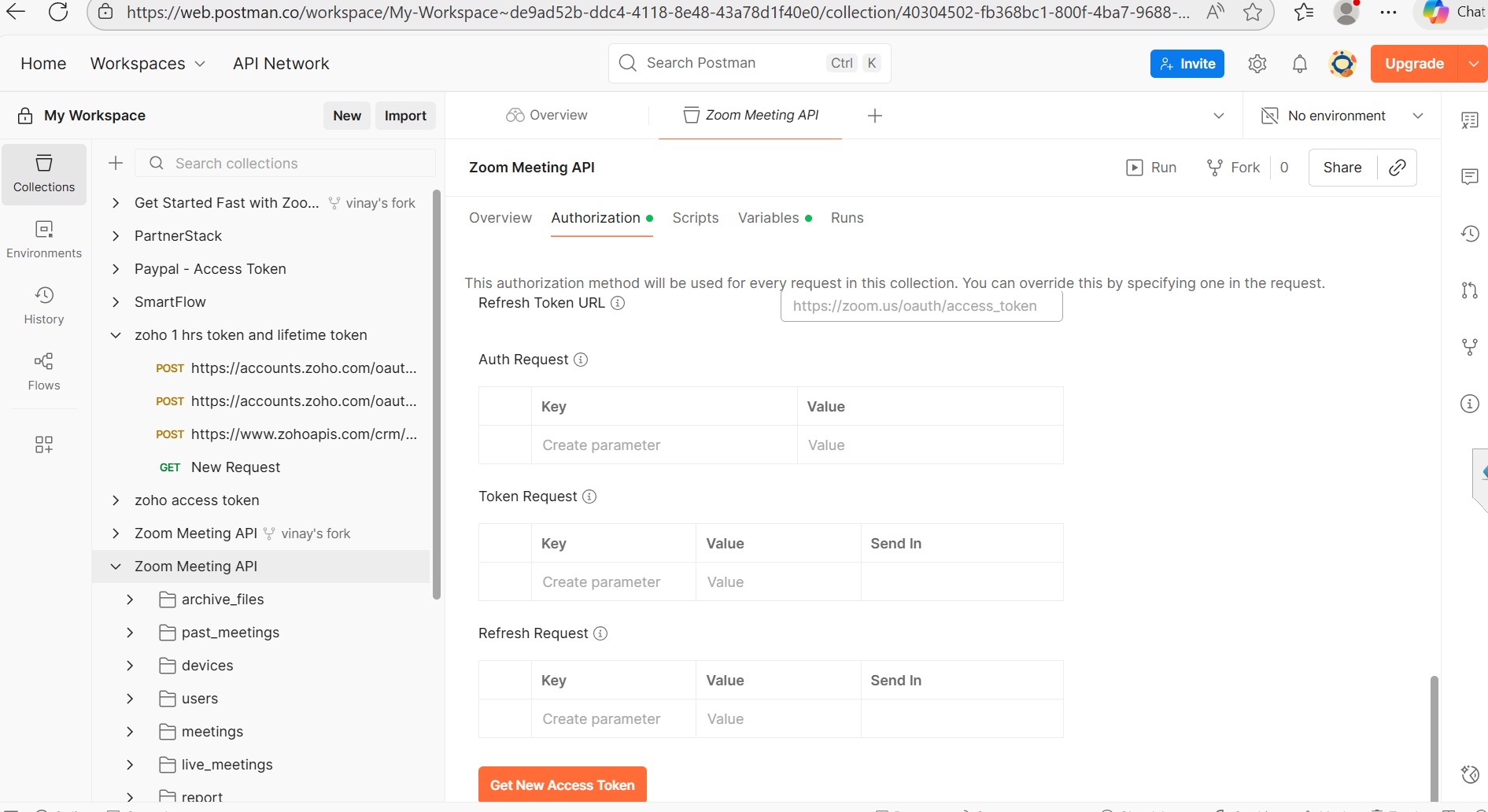Click the Import button

[x=405, y=116]
